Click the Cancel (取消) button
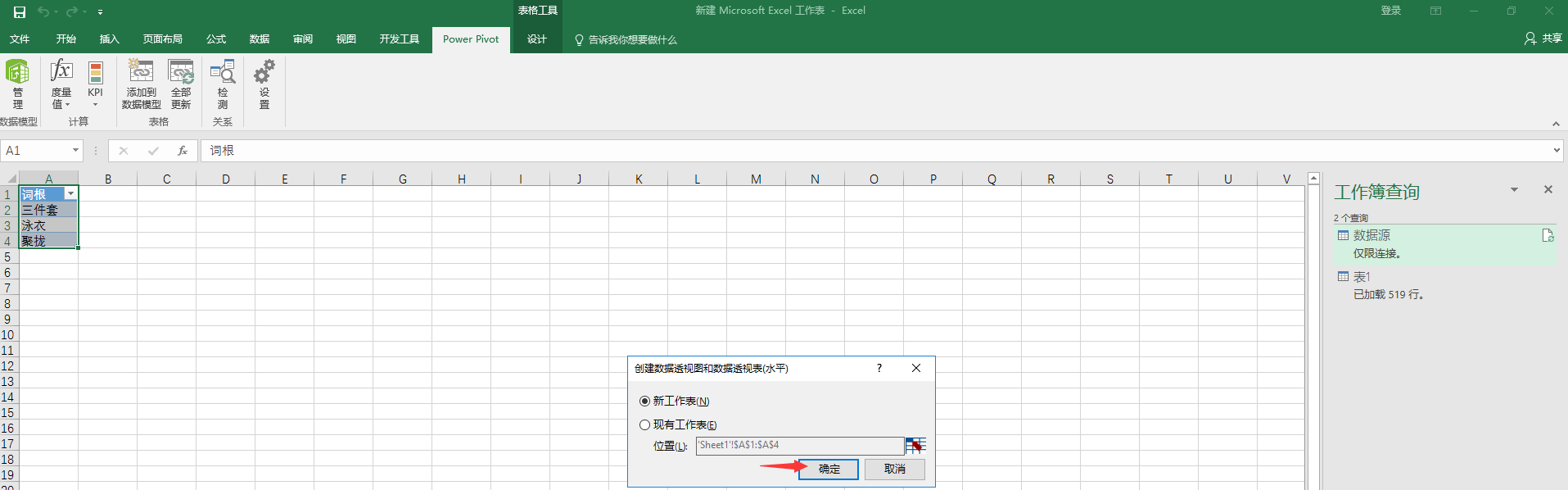This screenshot has height=490, width=1568. pos(895,469)
